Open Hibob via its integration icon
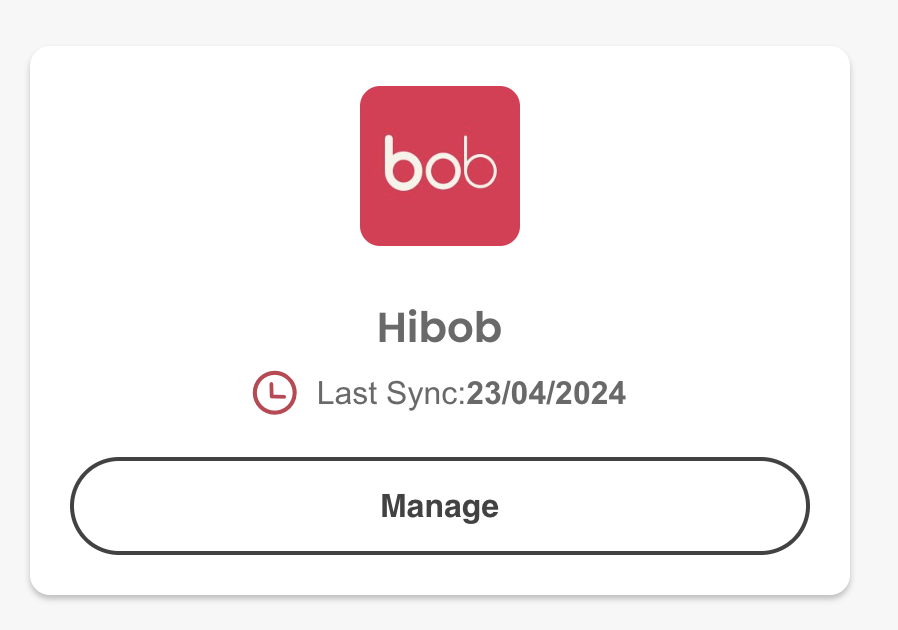Screen dimensions: 898x630 click(x=440, y=166)
